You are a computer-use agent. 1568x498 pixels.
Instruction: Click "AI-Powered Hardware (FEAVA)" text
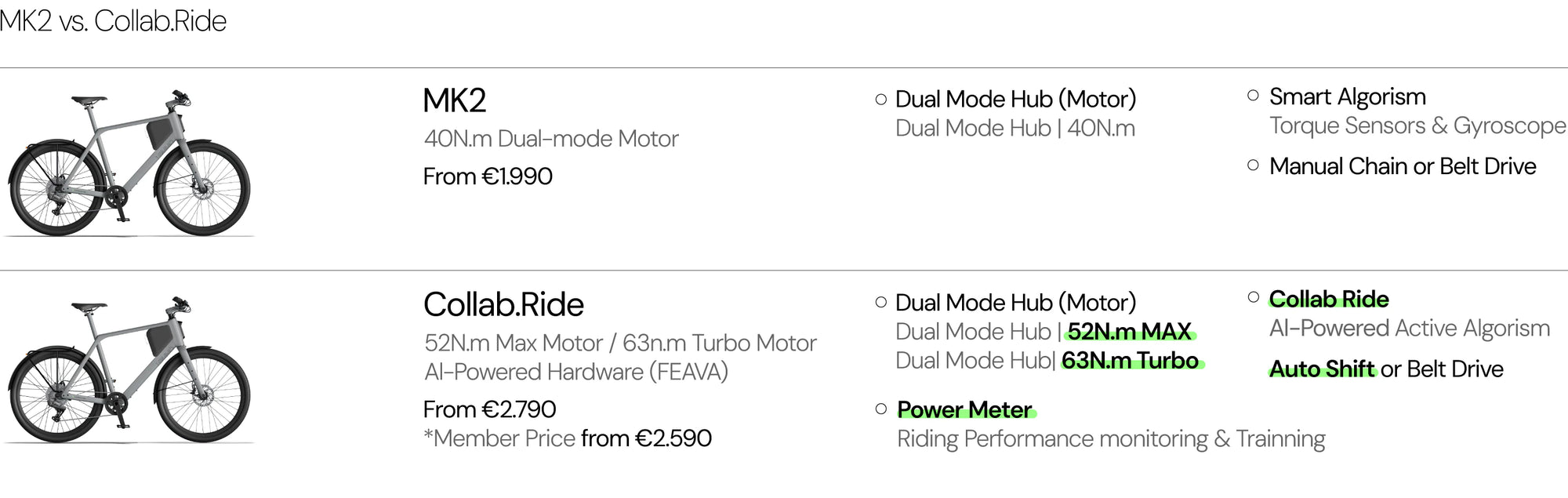click(576, 372)
